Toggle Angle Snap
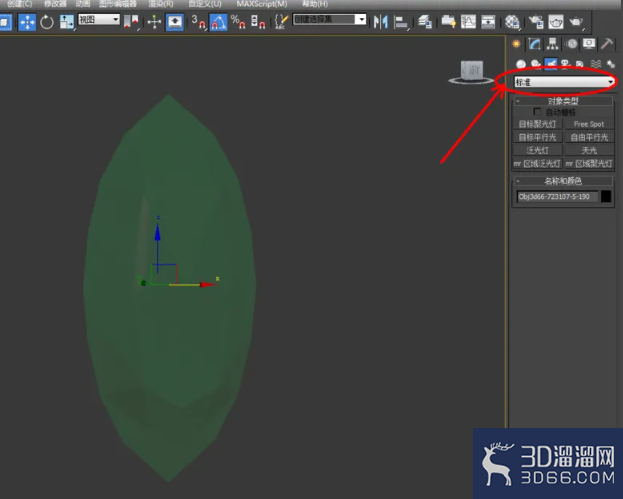The width and height of the screenshot is (623, 499). coord(218,22)
